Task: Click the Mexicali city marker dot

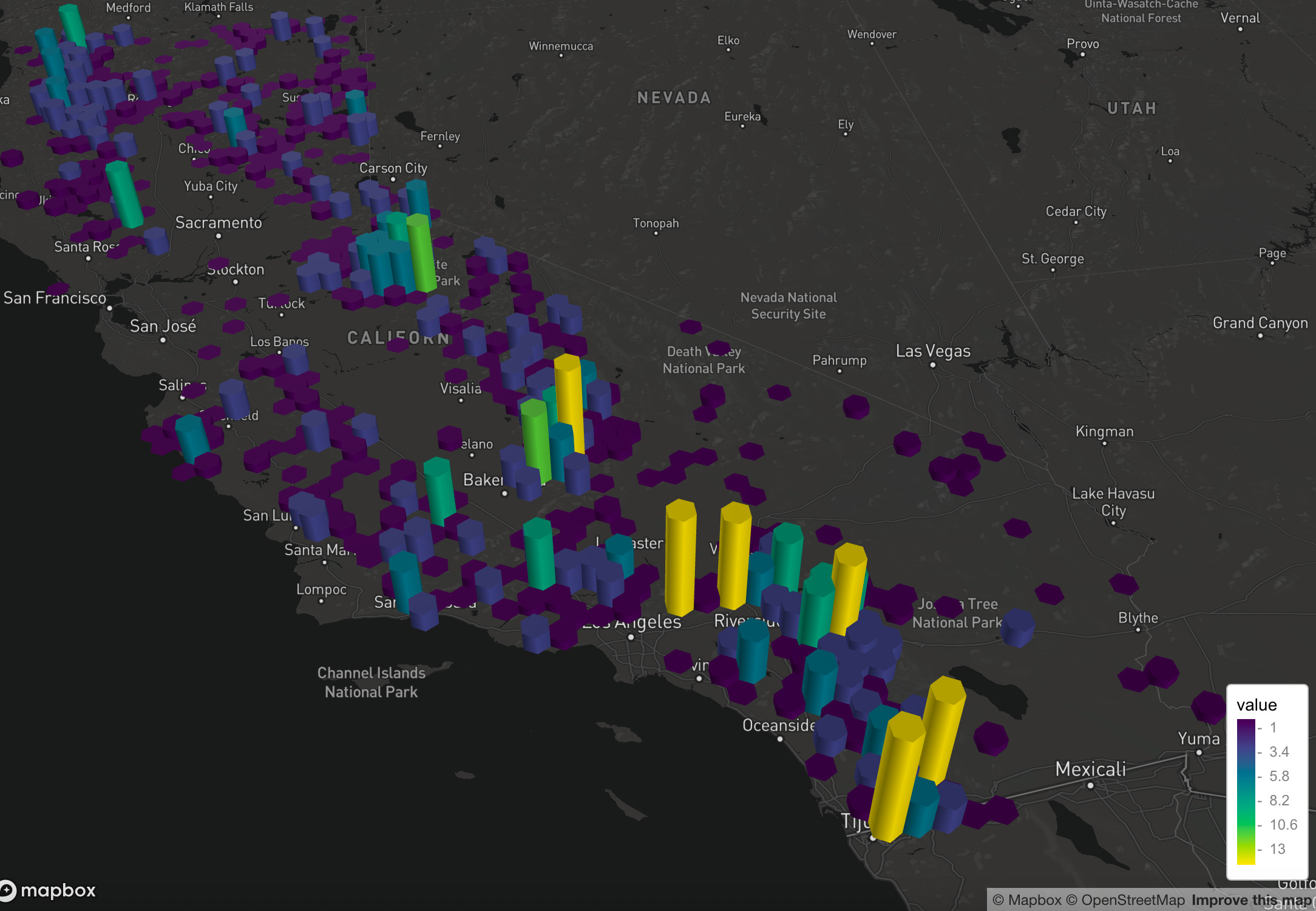Action: pyautogui.click(x=1090, y=785)
